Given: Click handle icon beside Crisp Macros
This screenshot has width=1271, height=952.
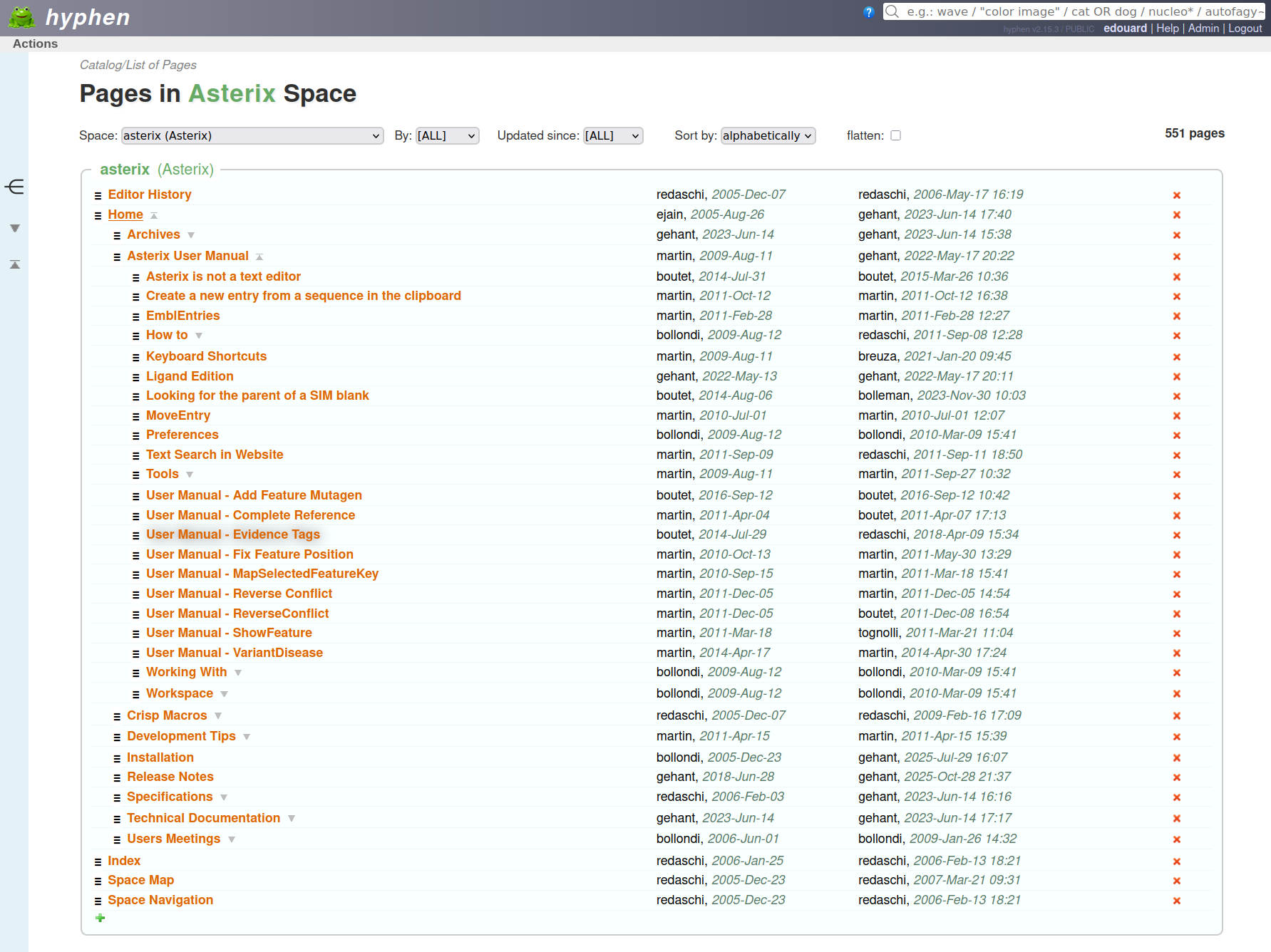Looking at the screenshot, I should pos(117,717).
